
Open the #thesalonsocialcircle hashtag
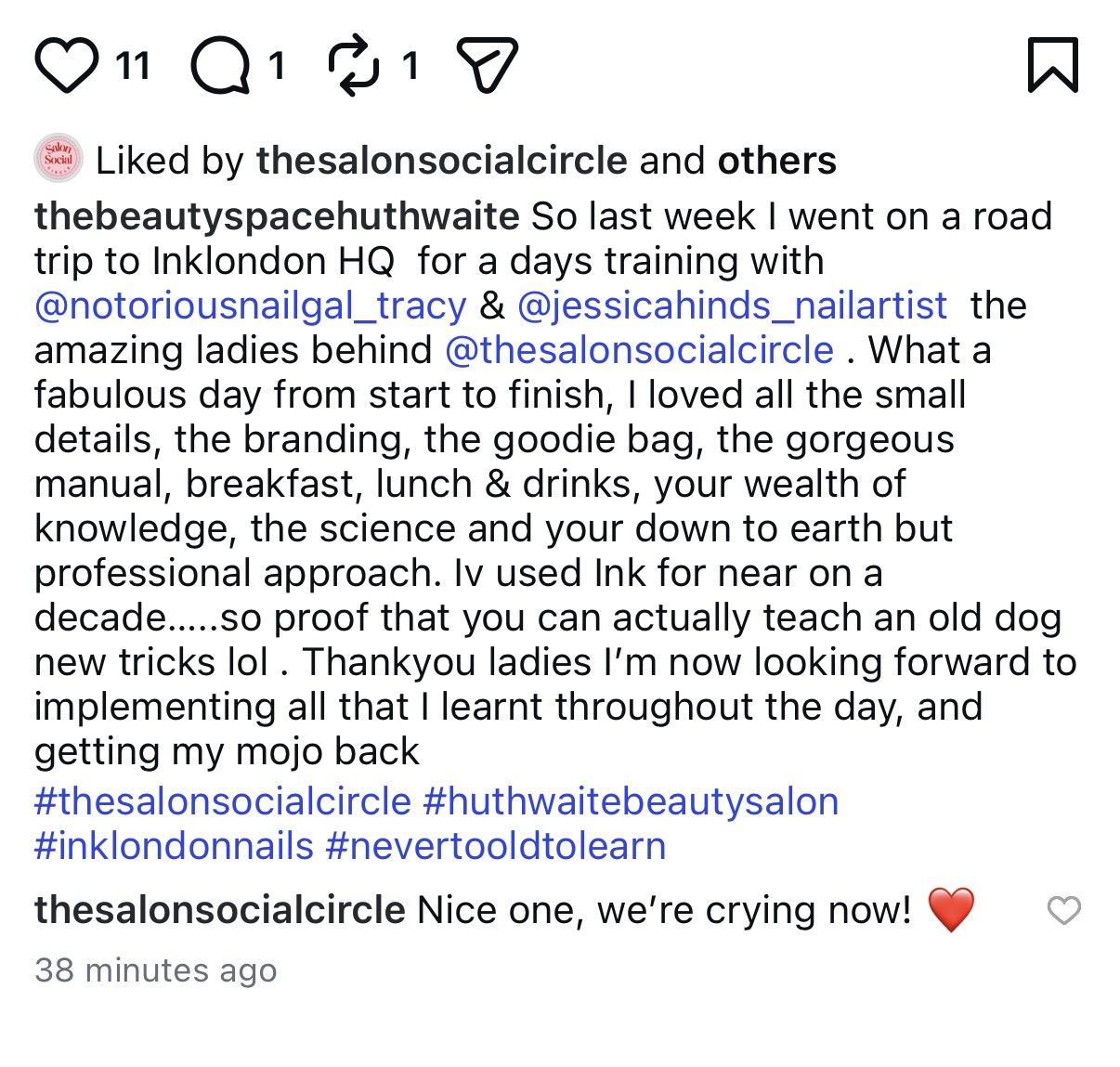223,800
